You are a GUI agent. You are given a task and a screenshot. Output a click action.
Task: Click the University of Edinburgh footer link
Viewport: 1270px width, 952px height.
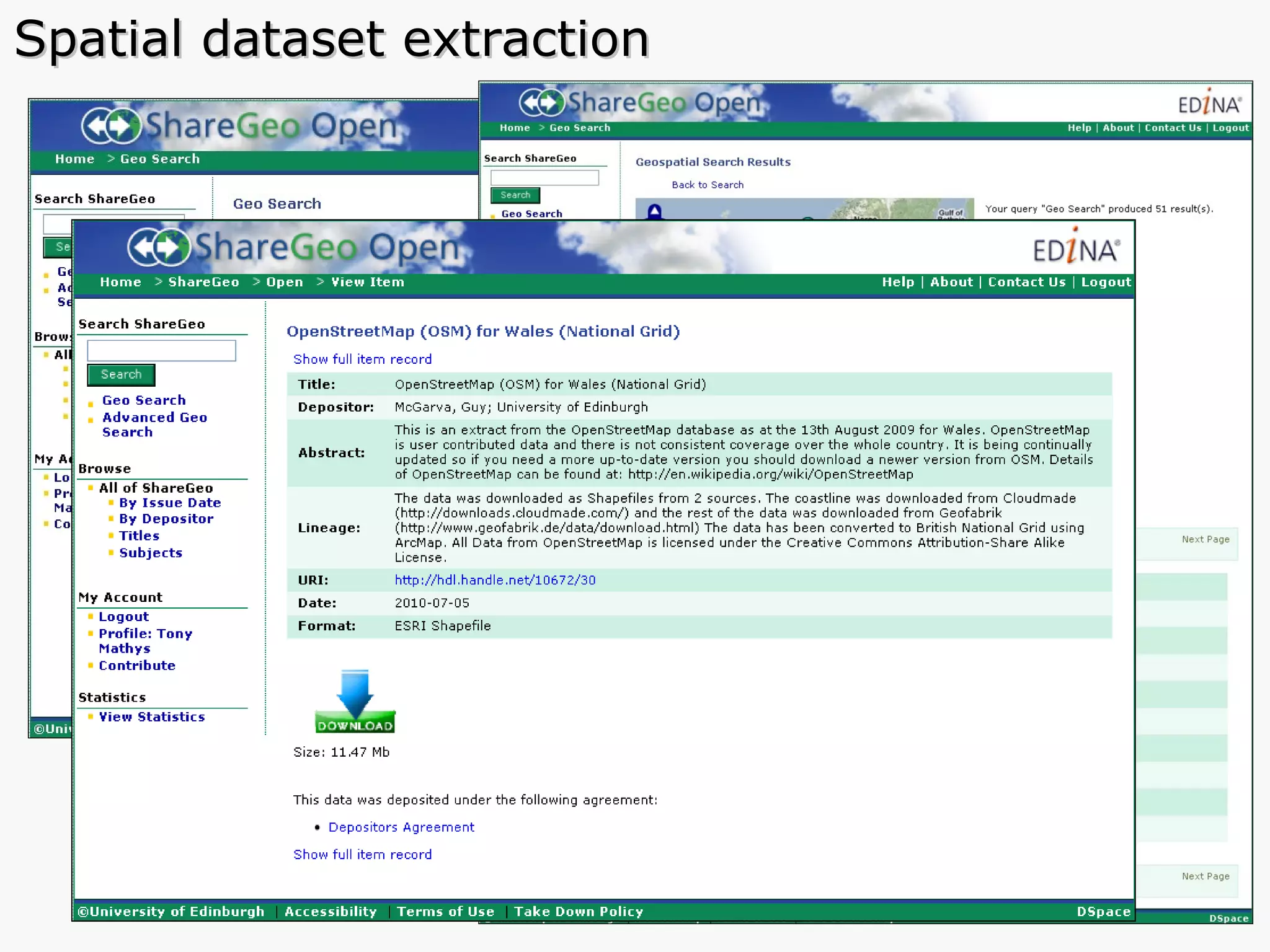coord(171,912)
